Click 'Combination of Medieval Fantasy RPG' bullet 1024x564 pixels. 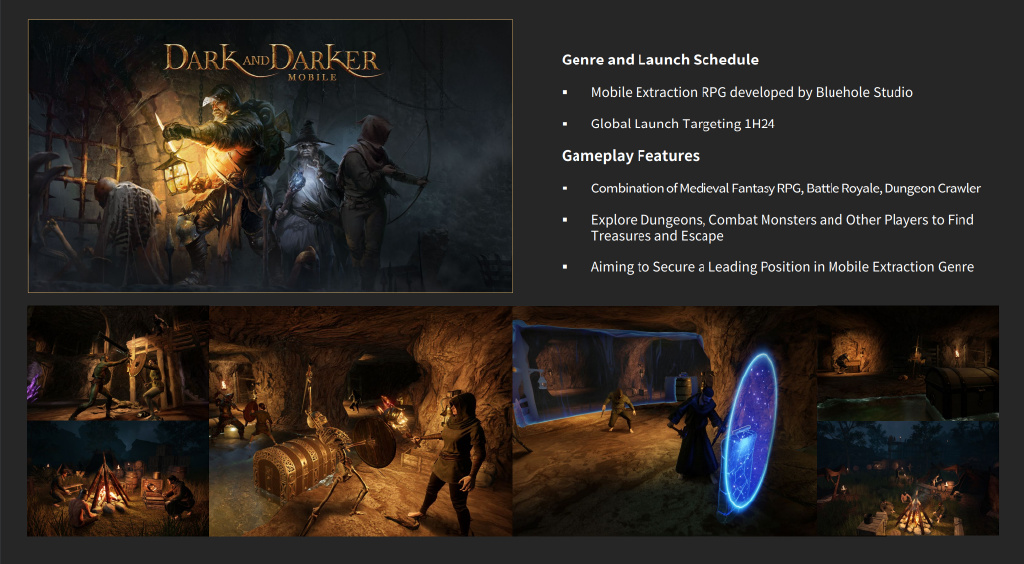(x=786, y=188)
